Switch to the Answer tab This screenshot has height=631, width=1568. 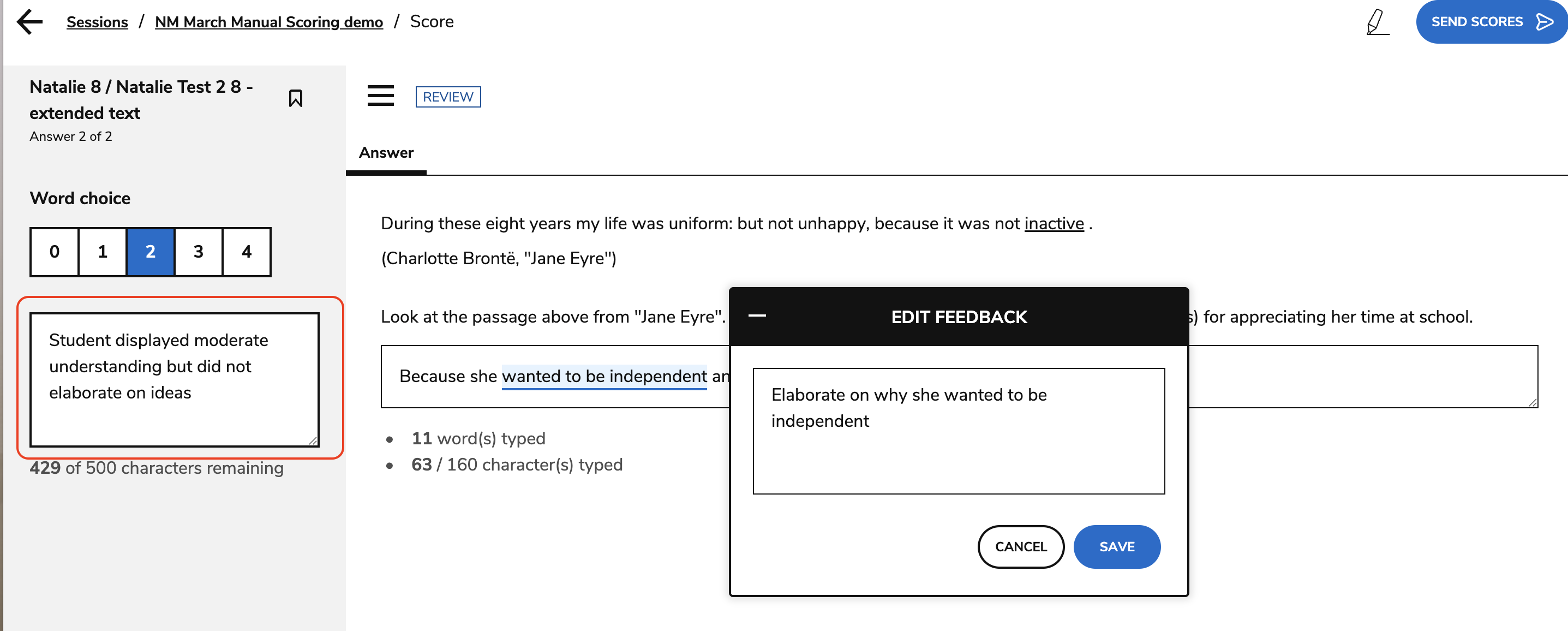tap(386, 153)
